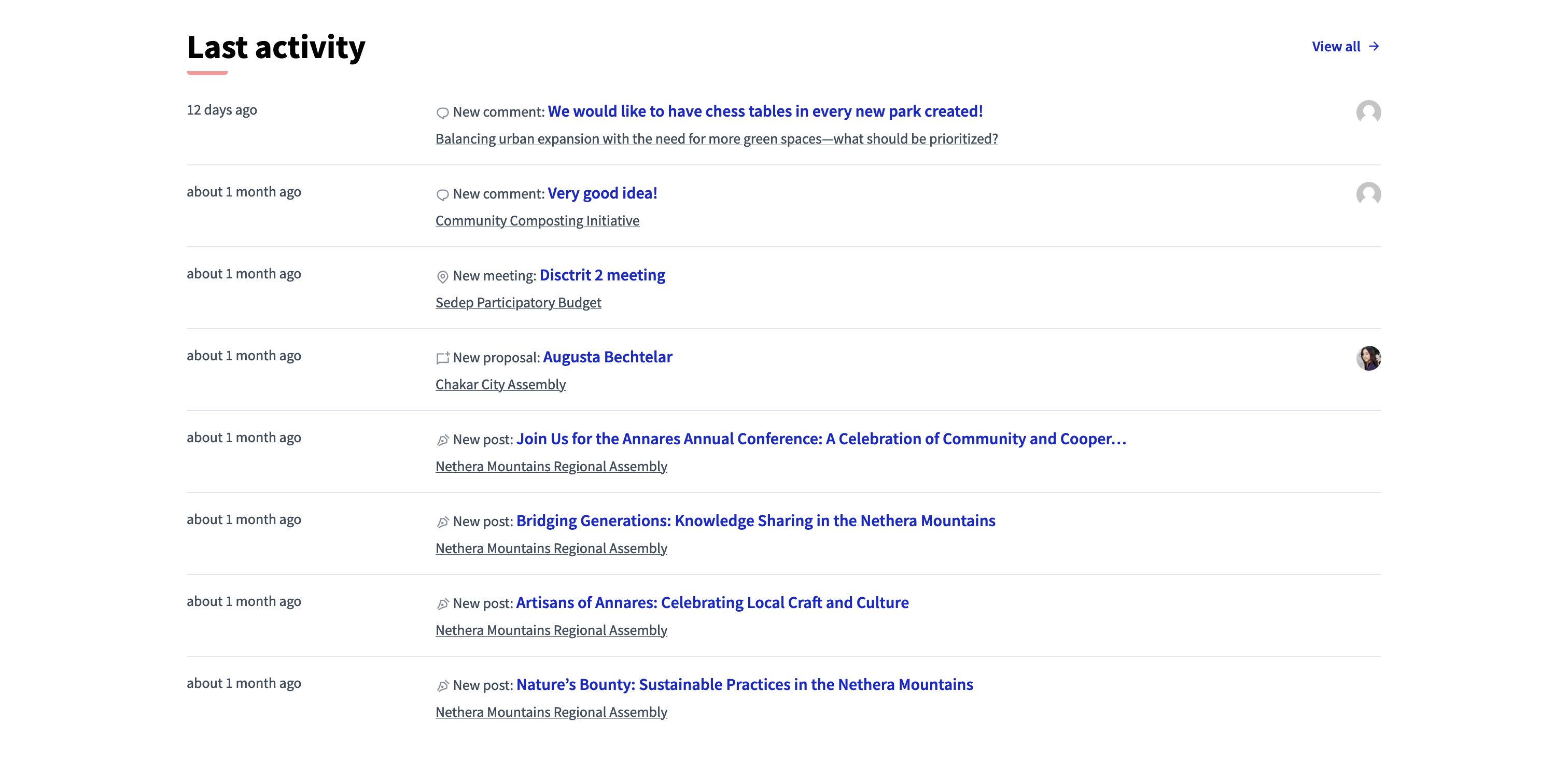This screenshot has width=1568, height=761.
Task: Open 'Nethera Mountains Regional Assembly' under Artisans post
Action: [551, 630]
